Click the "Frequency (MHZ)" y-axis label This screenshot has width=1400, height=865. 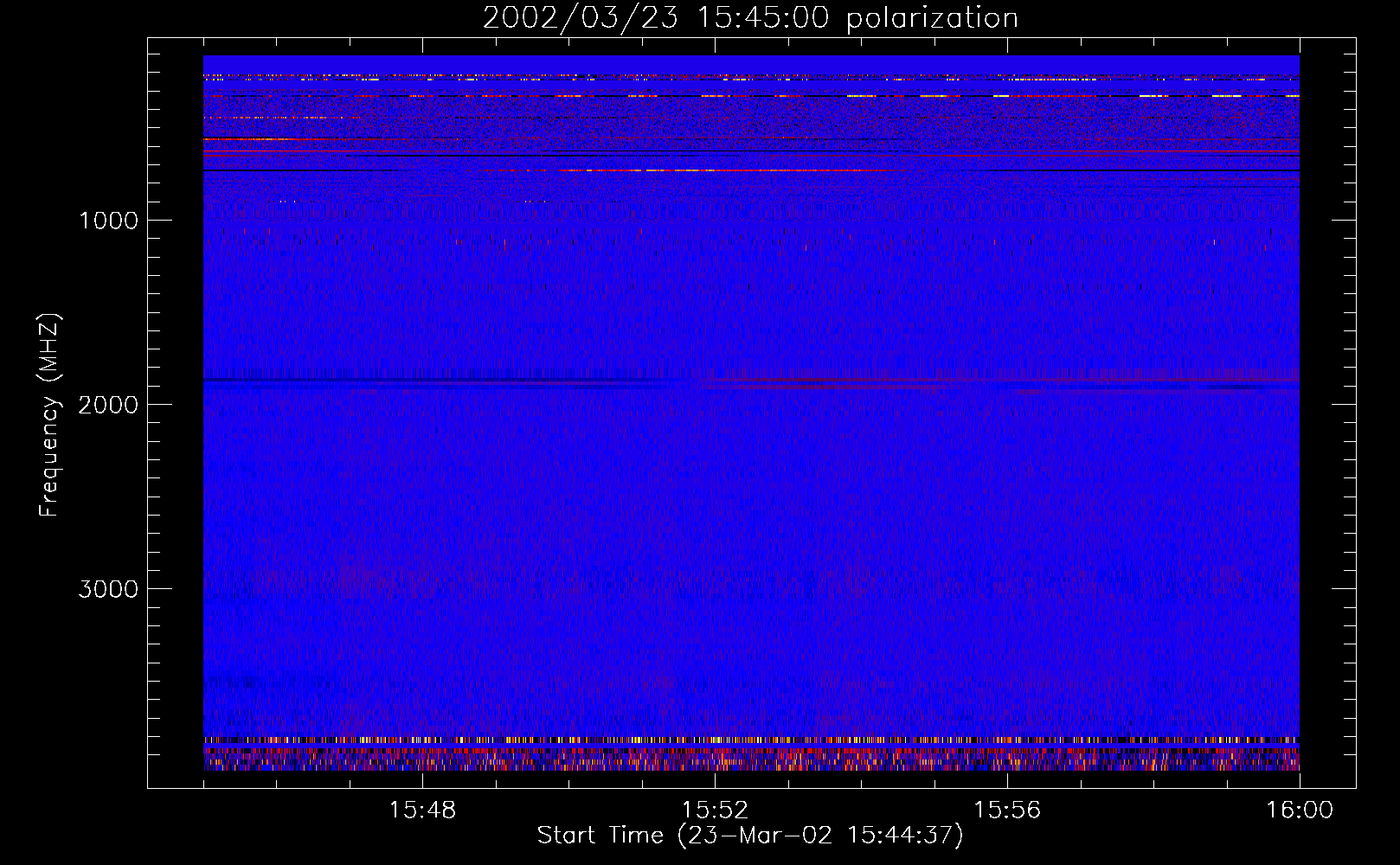click(49, 415)
